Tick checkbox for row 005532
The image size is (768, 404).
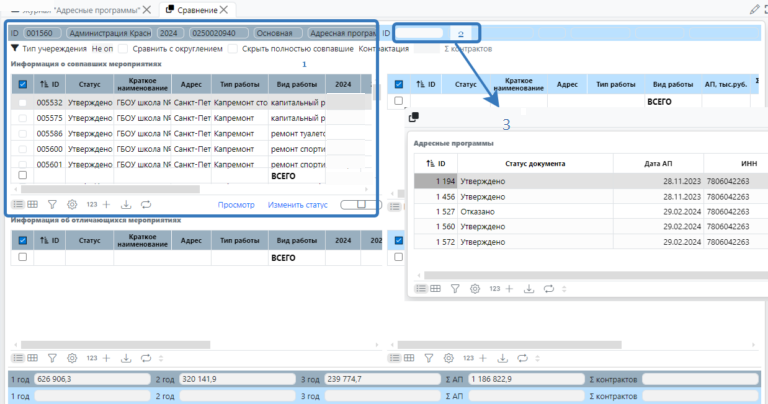pos(23,102)
